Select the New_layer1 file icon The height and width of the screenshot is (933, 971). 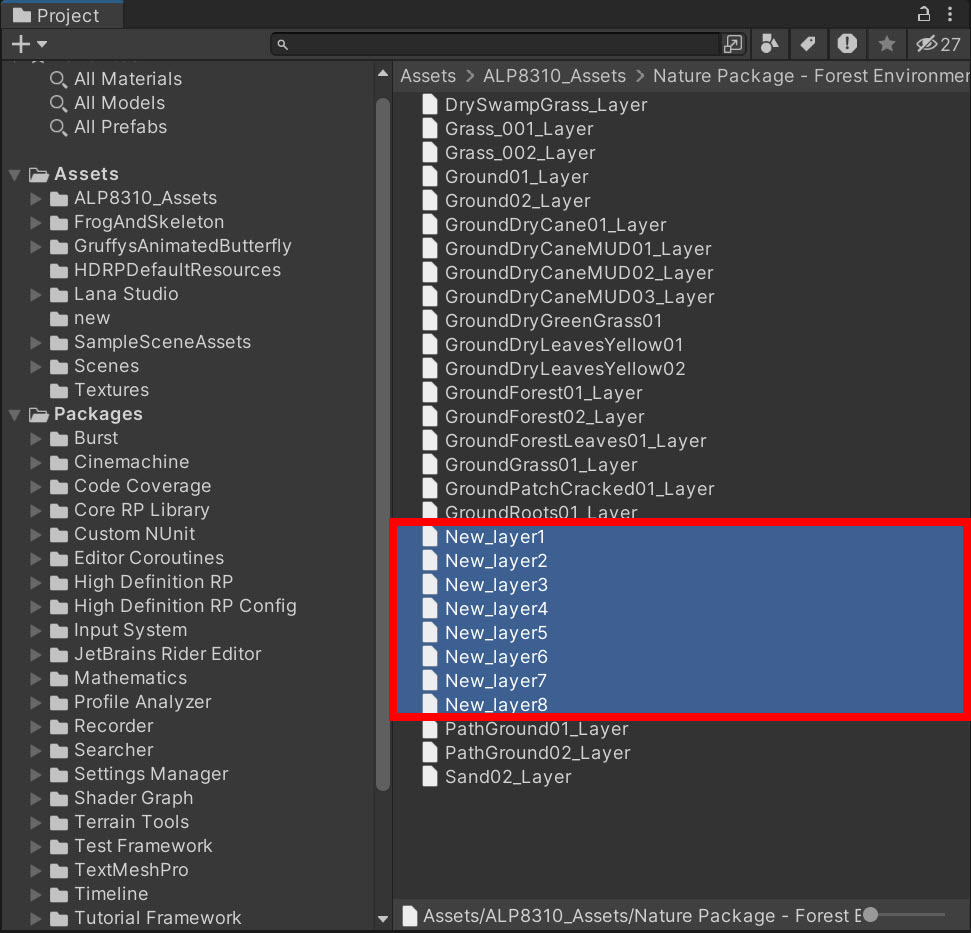coord(430,537)
